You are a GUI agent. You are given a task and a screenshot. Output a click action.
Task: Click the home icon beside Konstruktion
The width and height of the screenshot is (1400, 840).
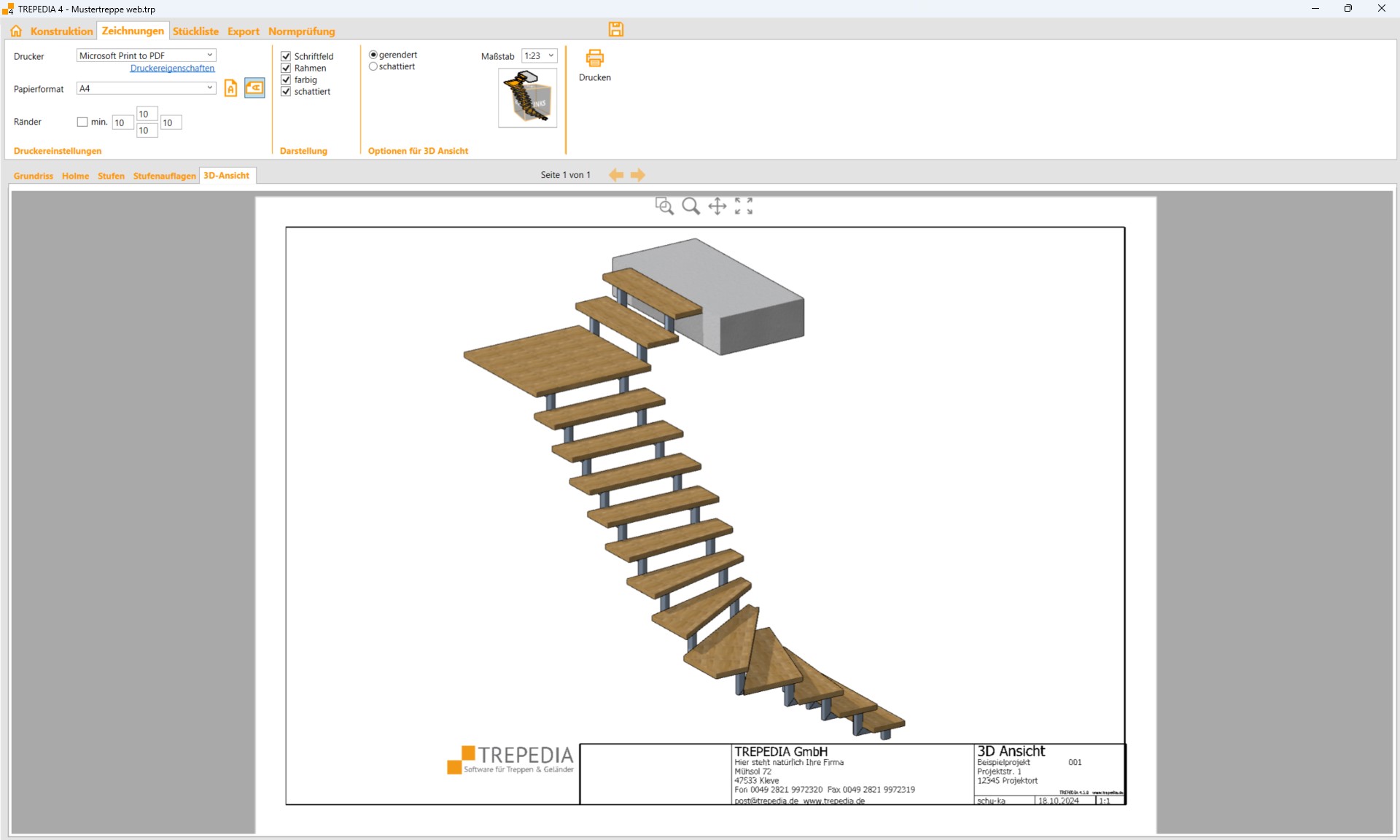(x=16, y=31)
